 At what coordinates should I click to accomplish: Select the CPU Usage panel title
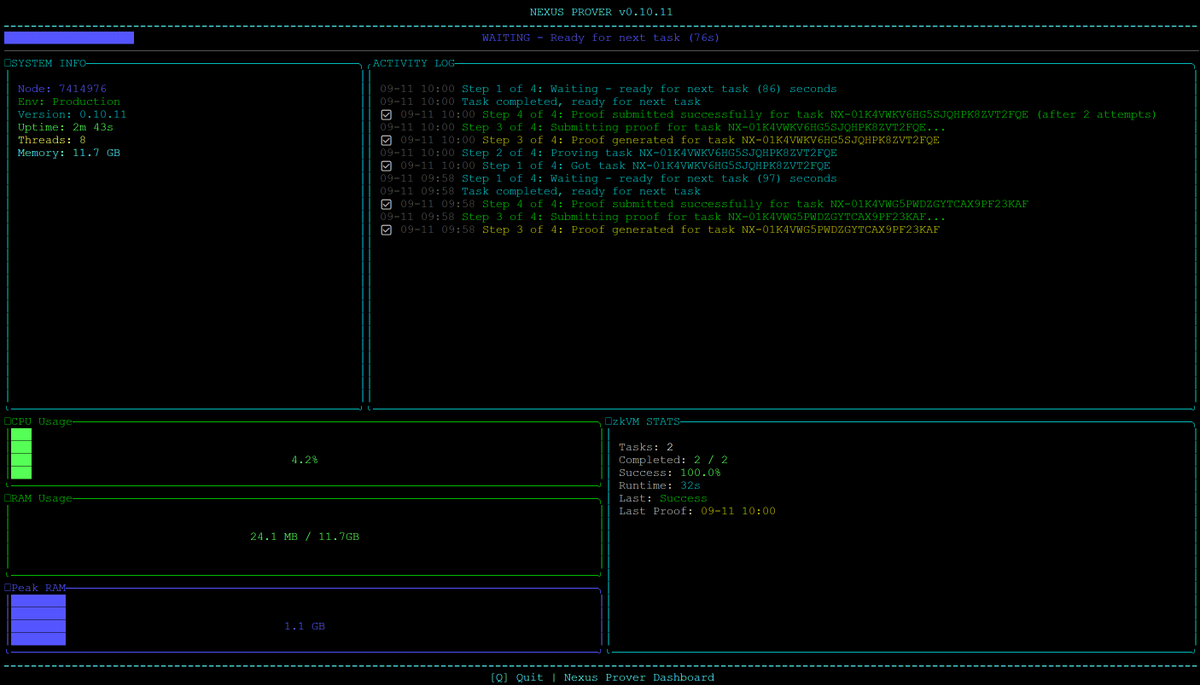pos(41,422)
